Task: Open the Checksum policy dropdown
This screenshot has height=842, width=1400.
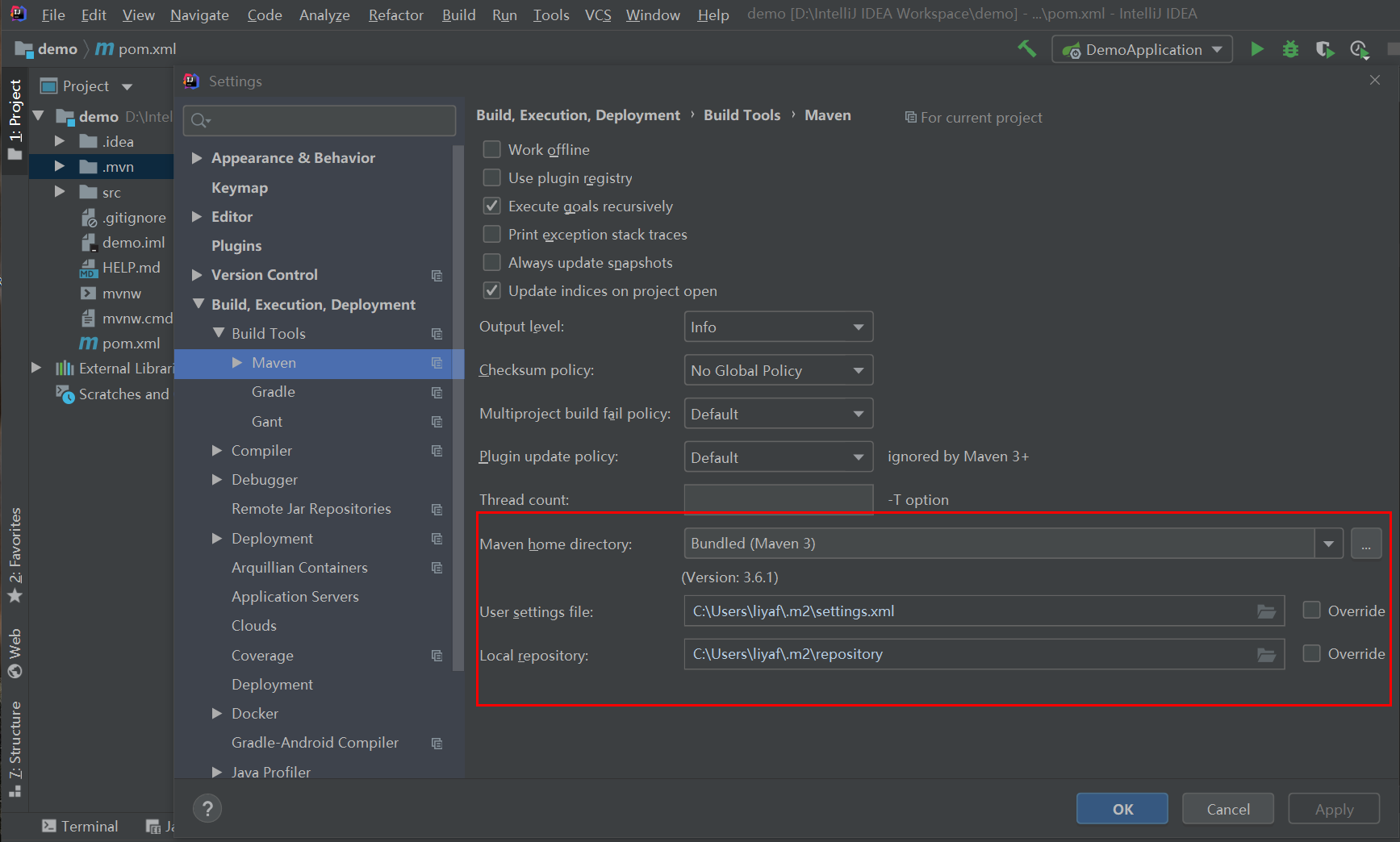Action: (779, 370)
